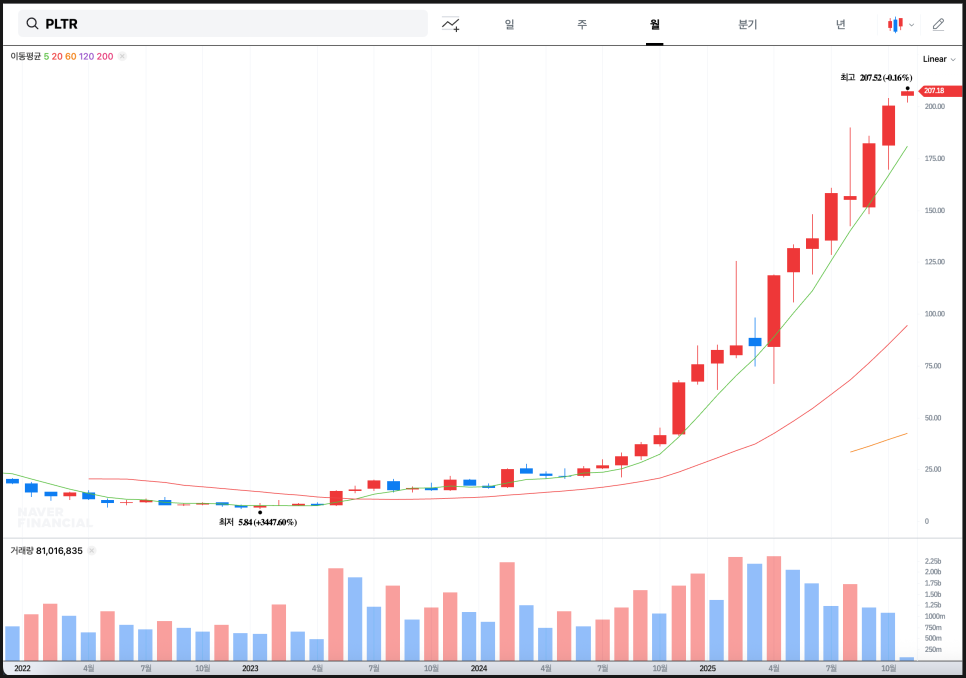966x678 pixels.
Task: Switch to the 일 daily tab
Action: (x=509, y=24)
